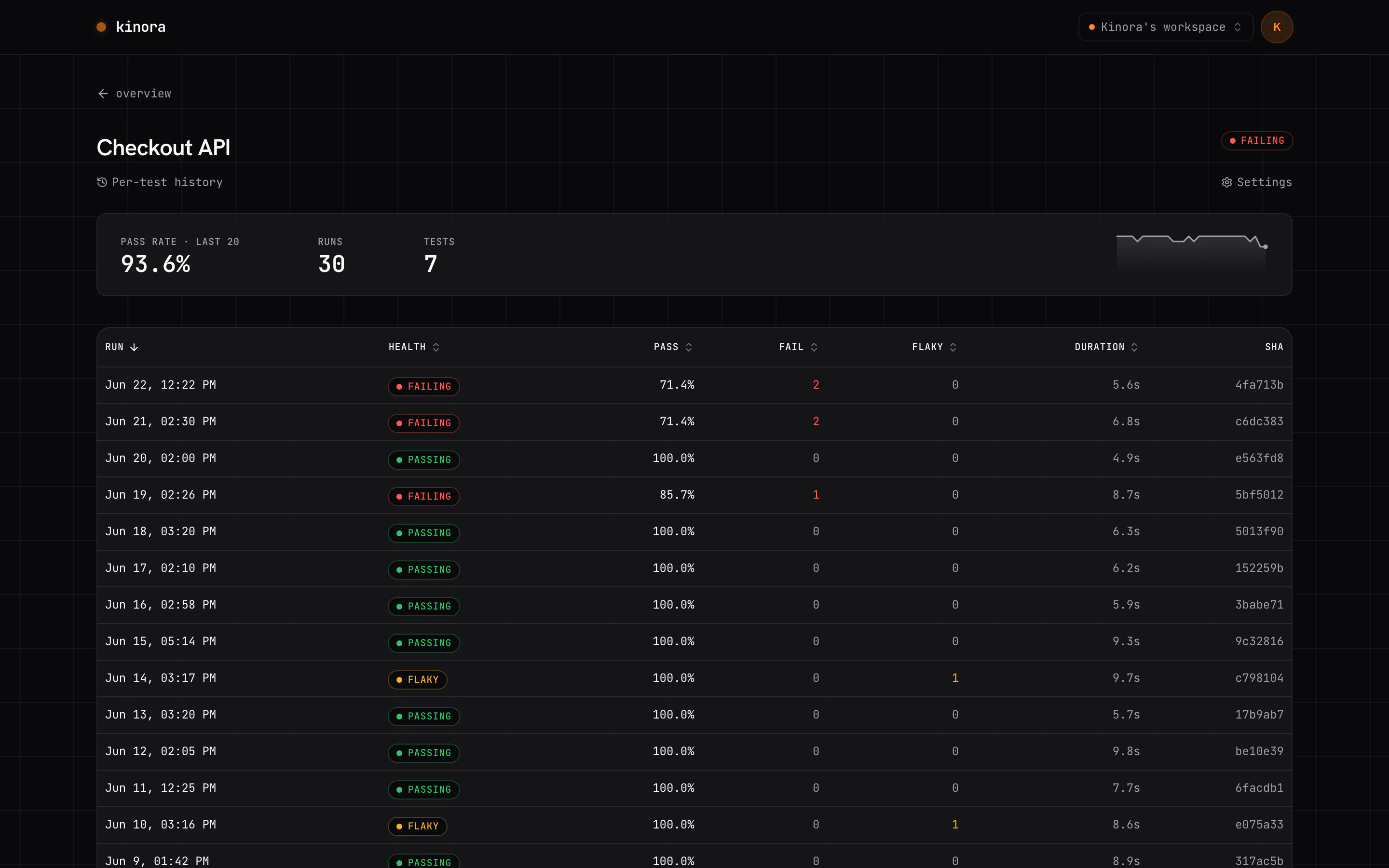1389x868 pixels.
Task: Open Per-test history
Action: click(160, 182)
